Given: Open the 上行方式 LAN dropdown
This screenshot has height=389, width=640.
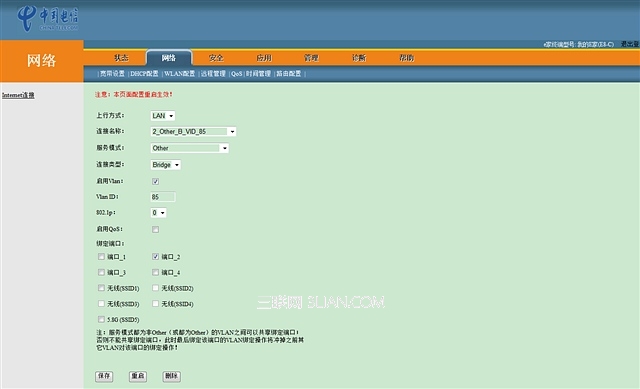Looking at the screenshot, I should pos(163,116).
